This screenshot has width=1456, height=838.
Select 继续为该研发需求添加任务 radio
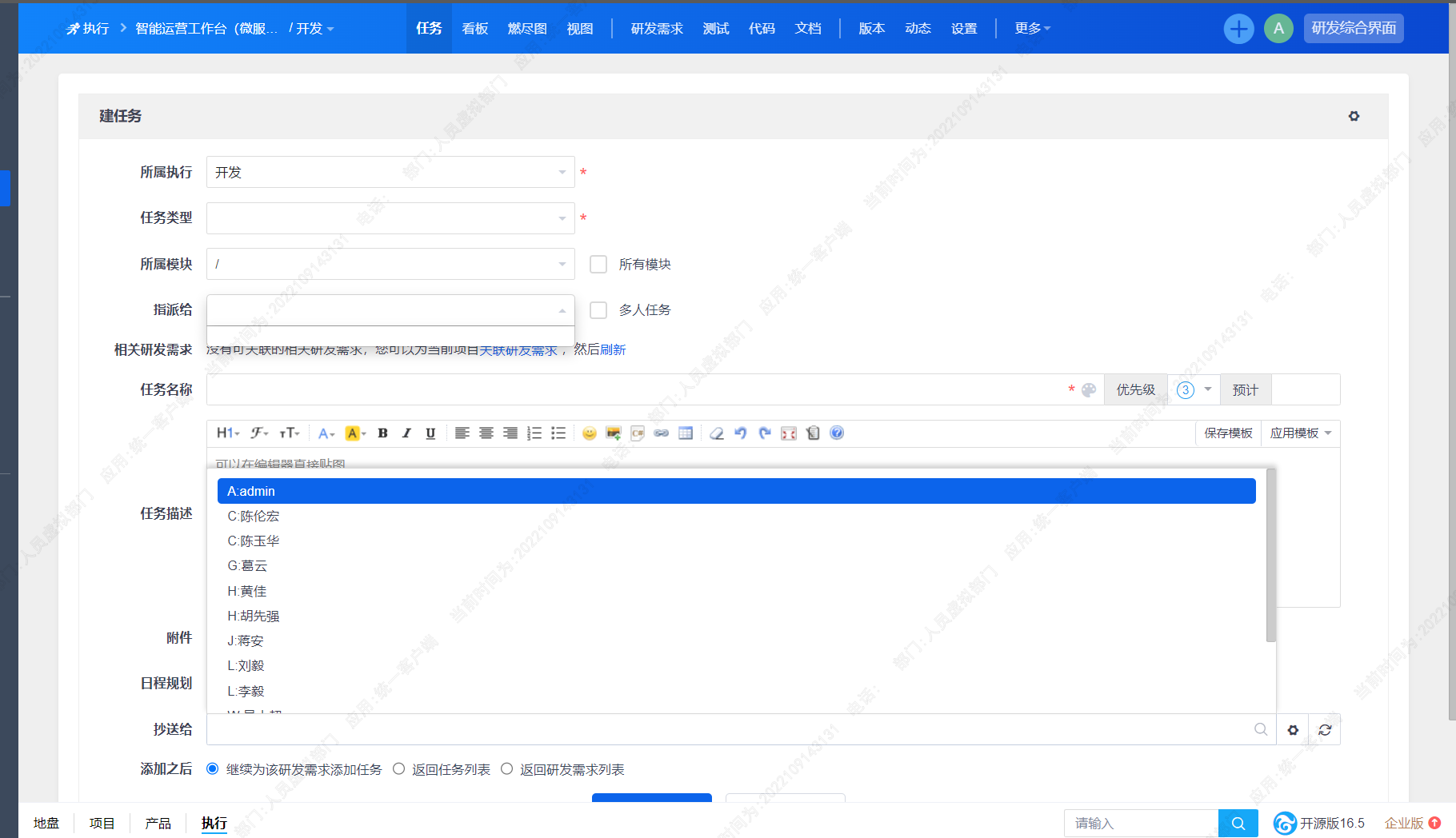pyautogui.click(x=213, y=768)
